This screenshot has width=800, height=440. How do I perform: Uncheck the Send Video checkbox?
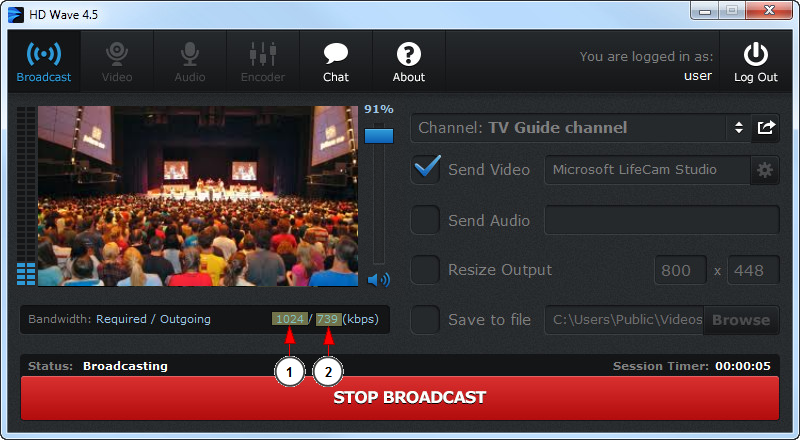point(426,170)
